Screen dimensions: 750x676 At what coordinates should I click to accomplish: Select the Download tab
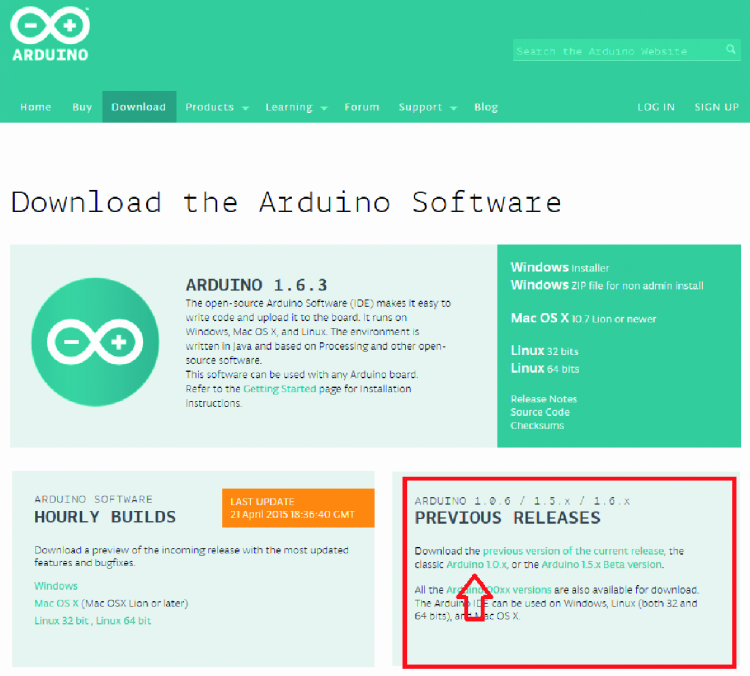coord(139,107)
